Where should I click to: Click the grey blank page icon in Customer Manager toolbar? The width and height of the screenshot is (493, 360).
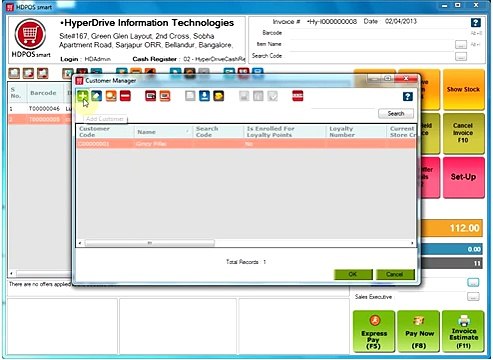(190, 96)
